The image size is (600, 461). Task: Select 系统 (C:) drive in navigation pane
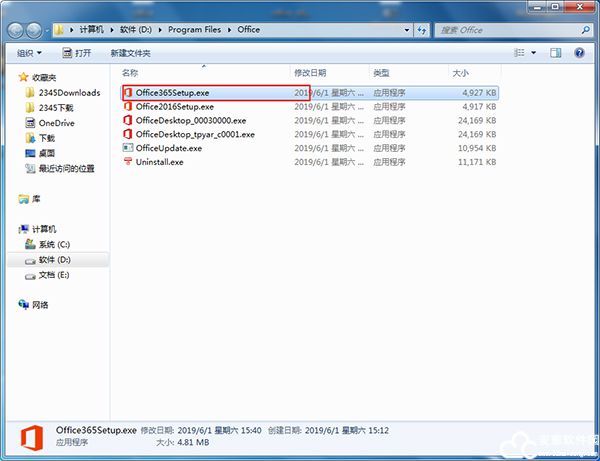pos(54,244)
